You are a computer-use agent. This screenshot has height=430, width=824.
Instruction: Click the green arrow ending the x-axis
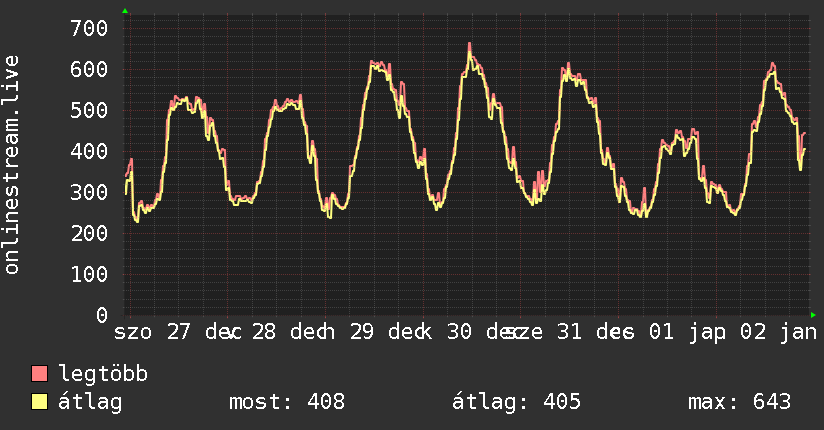[813, 315]
